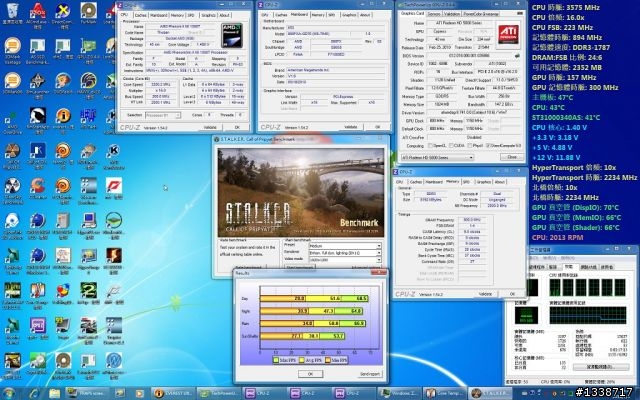Click Validate in the CPU-Z Memory window
The image size is (640, 400).
pos(485,293)
